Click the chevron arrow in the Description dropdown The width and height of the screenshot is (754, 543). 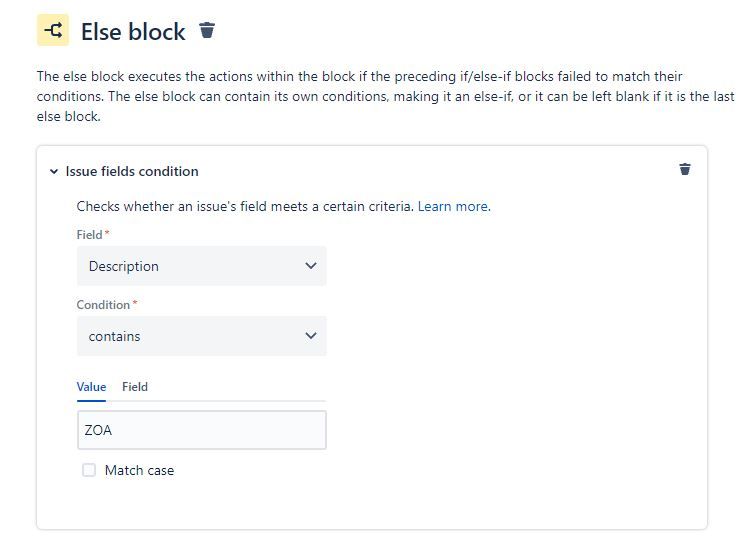point(311,265)
